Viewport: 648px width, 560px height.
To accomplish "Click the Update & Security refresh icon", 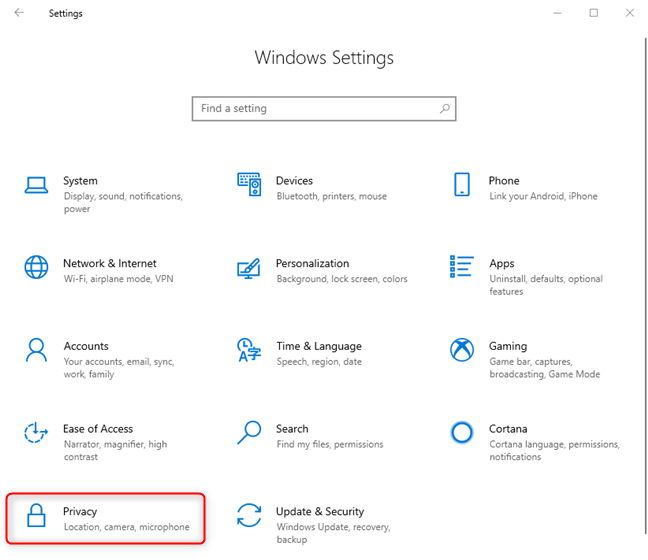I will pos(249,515).
